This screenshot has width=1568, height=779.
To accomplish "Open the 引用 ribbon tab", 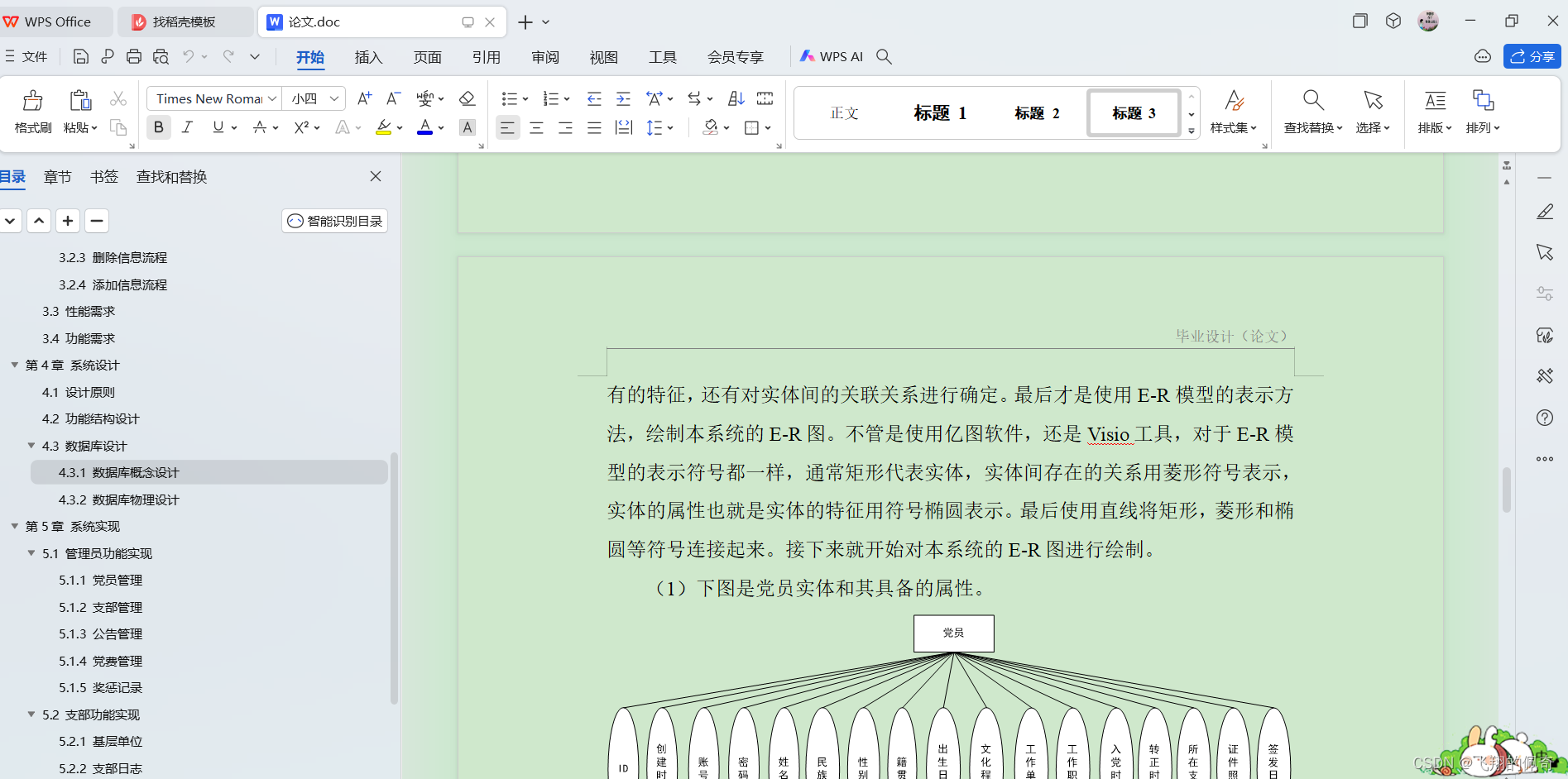I will (x=487, y=57).
